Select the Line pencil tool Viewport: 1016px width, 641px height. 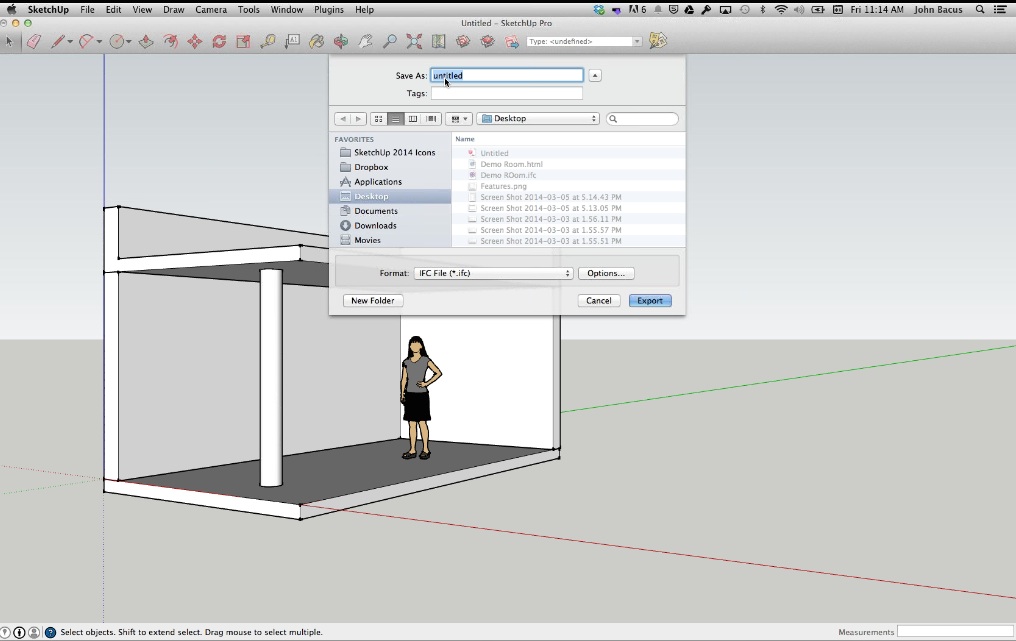[58, 41]
